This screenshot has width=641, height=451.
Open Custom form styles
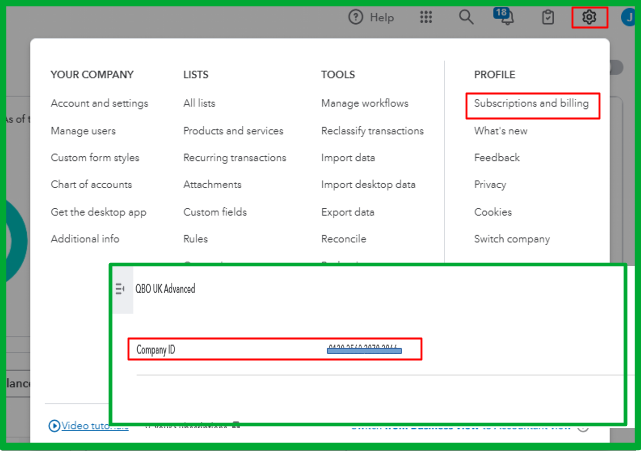click(x=95, y=158)
